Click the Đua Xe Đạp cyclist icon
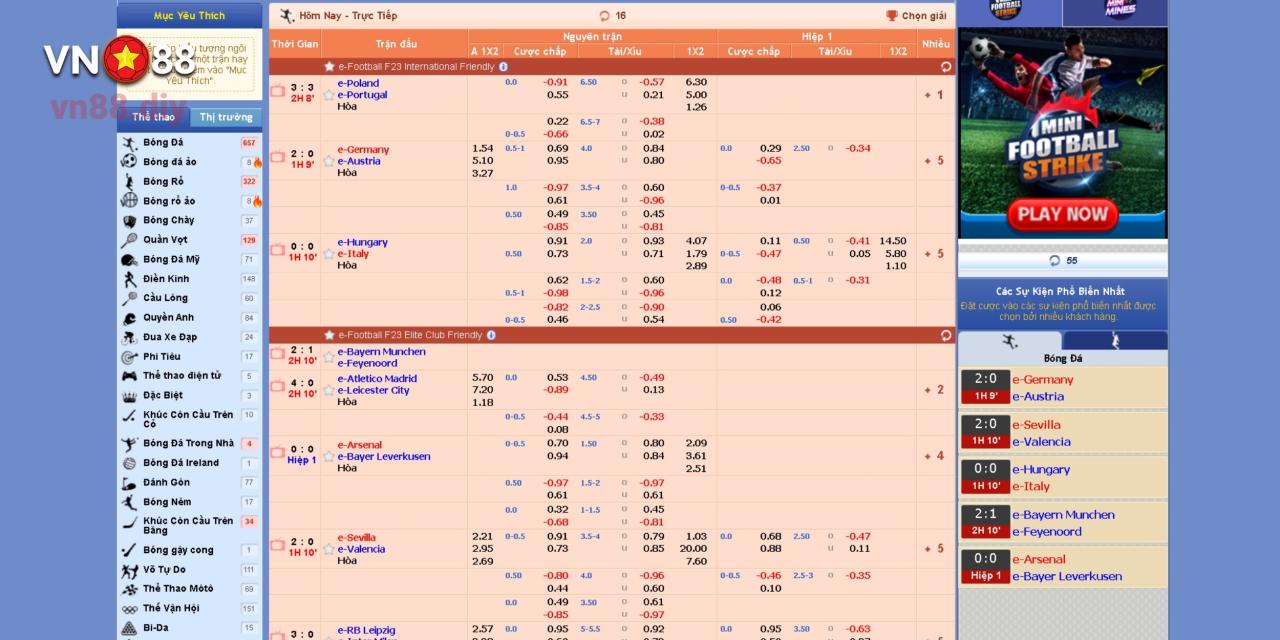 pos(129,337)
